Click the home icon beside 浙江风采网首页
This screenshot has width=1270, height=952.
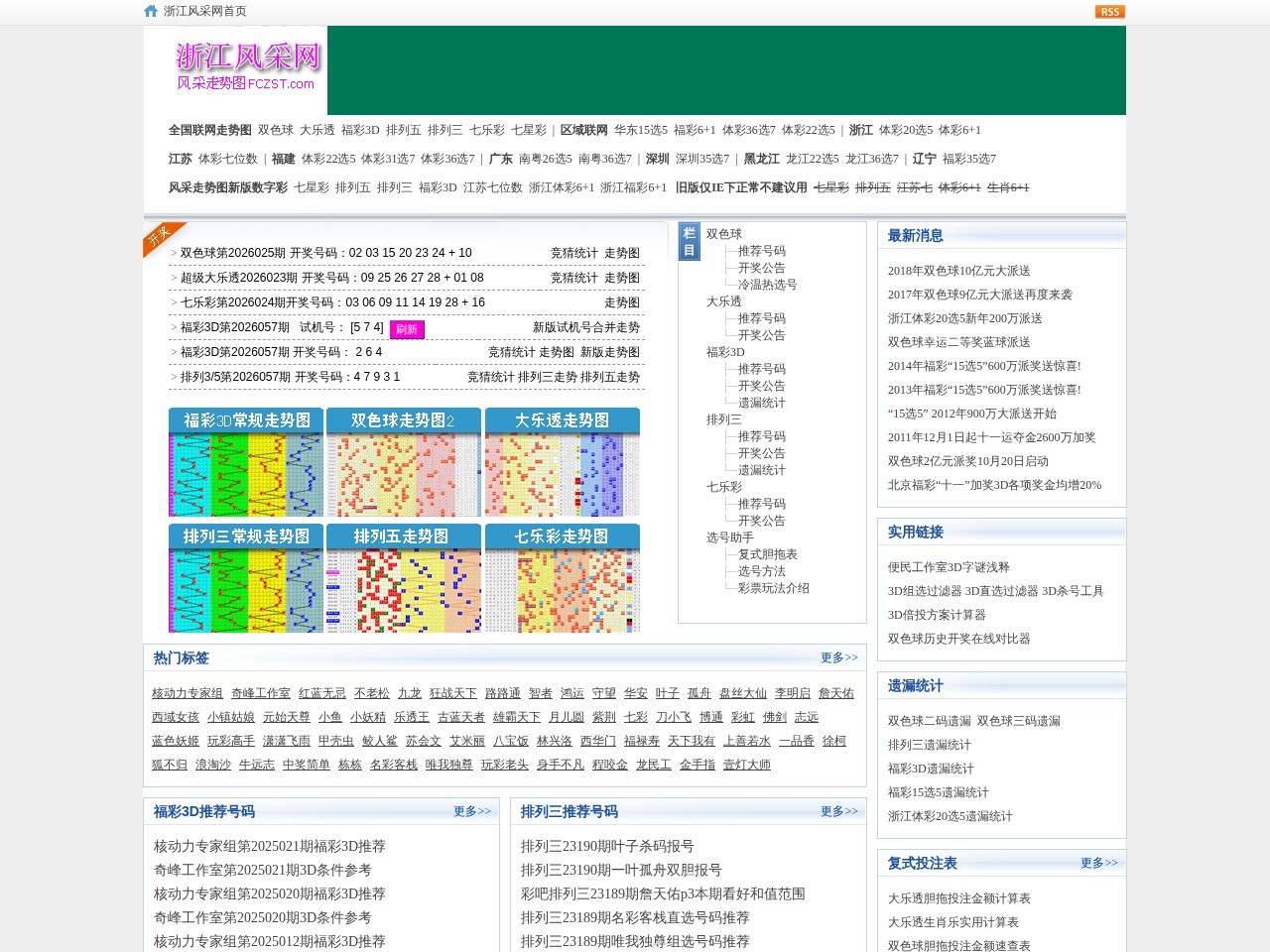pos(151,11)
